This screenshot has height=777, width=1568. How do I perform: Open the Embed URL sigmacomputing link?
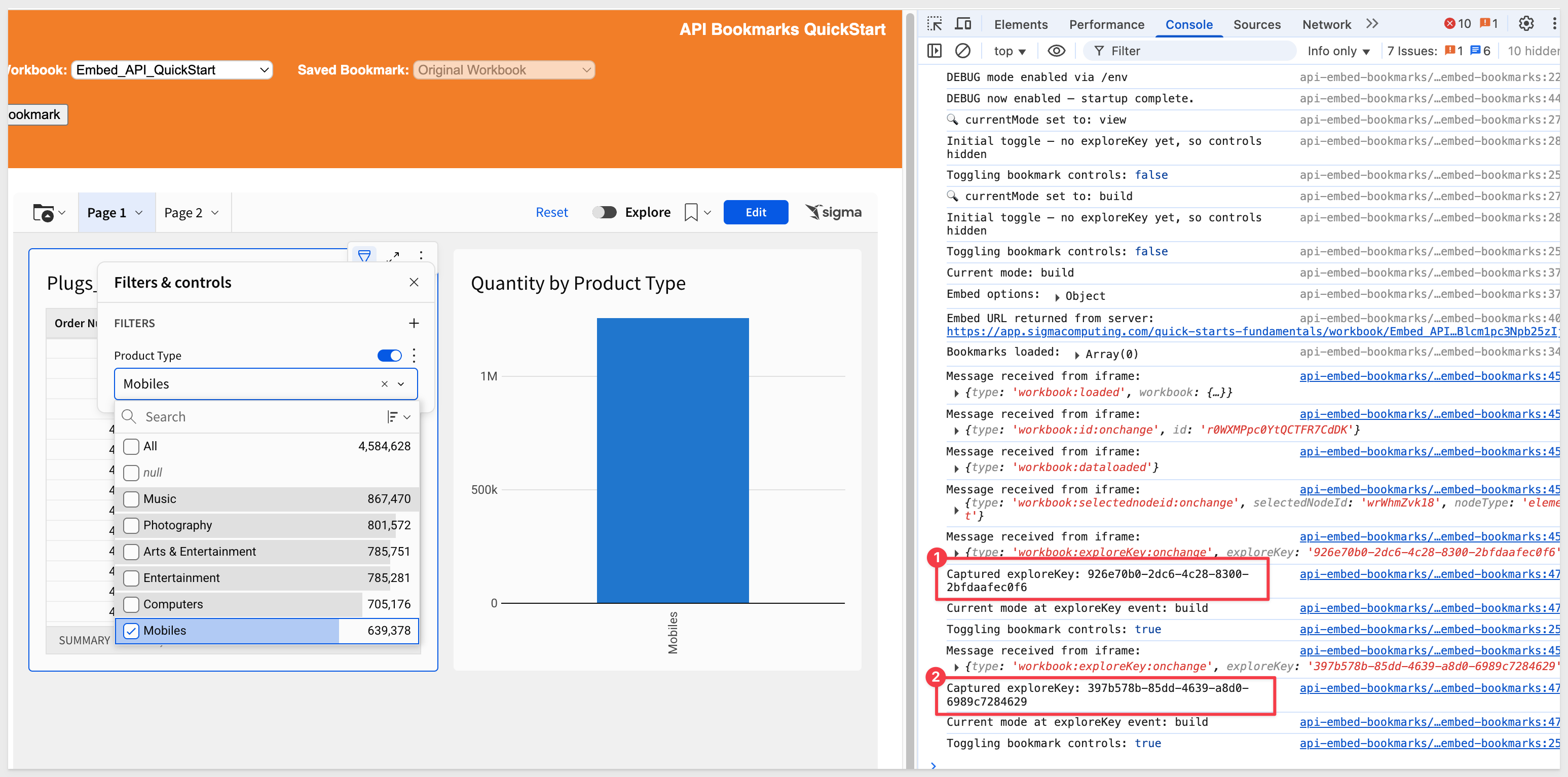coord(1253,332)
